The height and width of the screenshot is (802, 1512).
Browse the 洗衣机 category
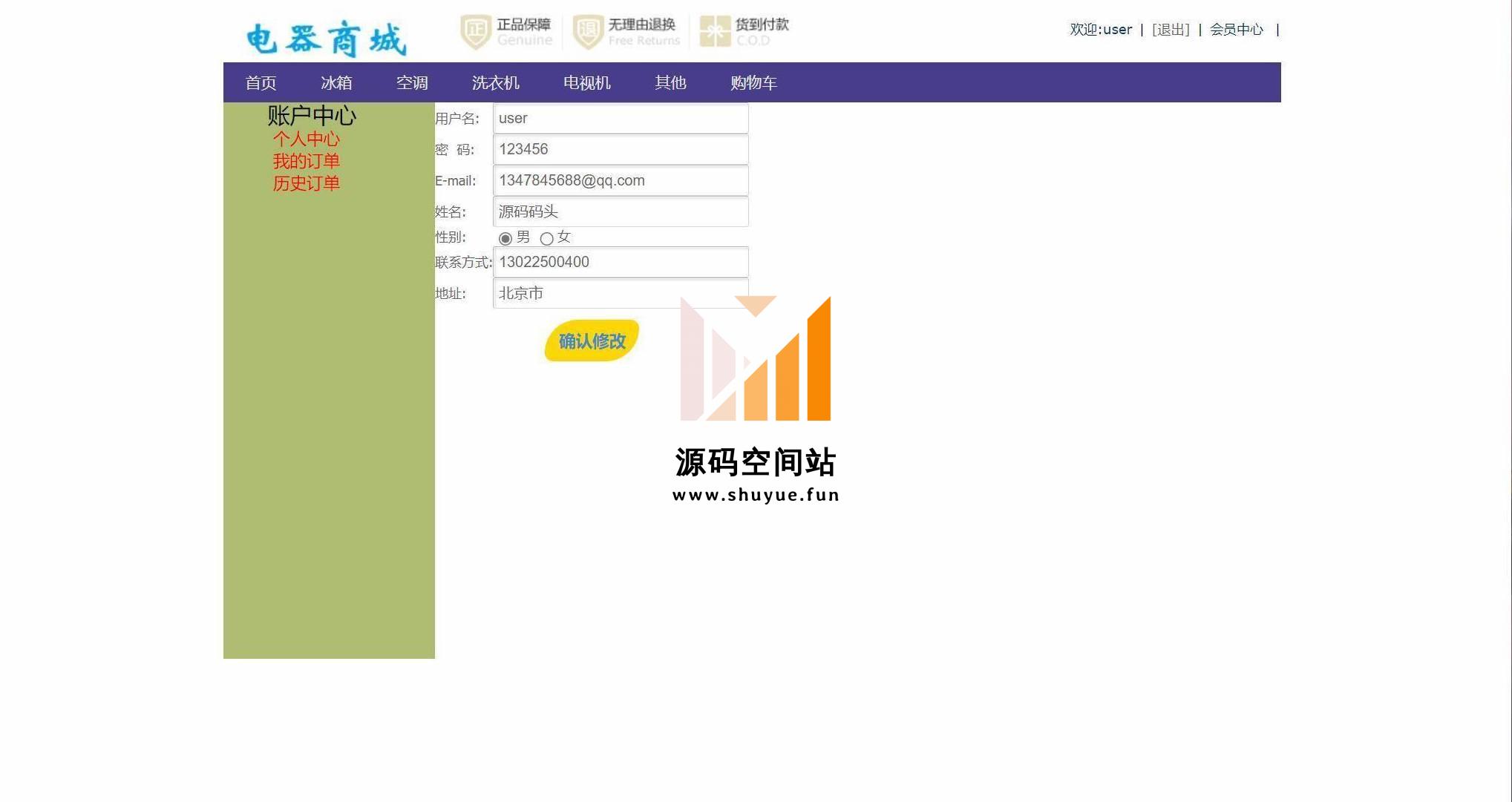(x=495, y=82)
